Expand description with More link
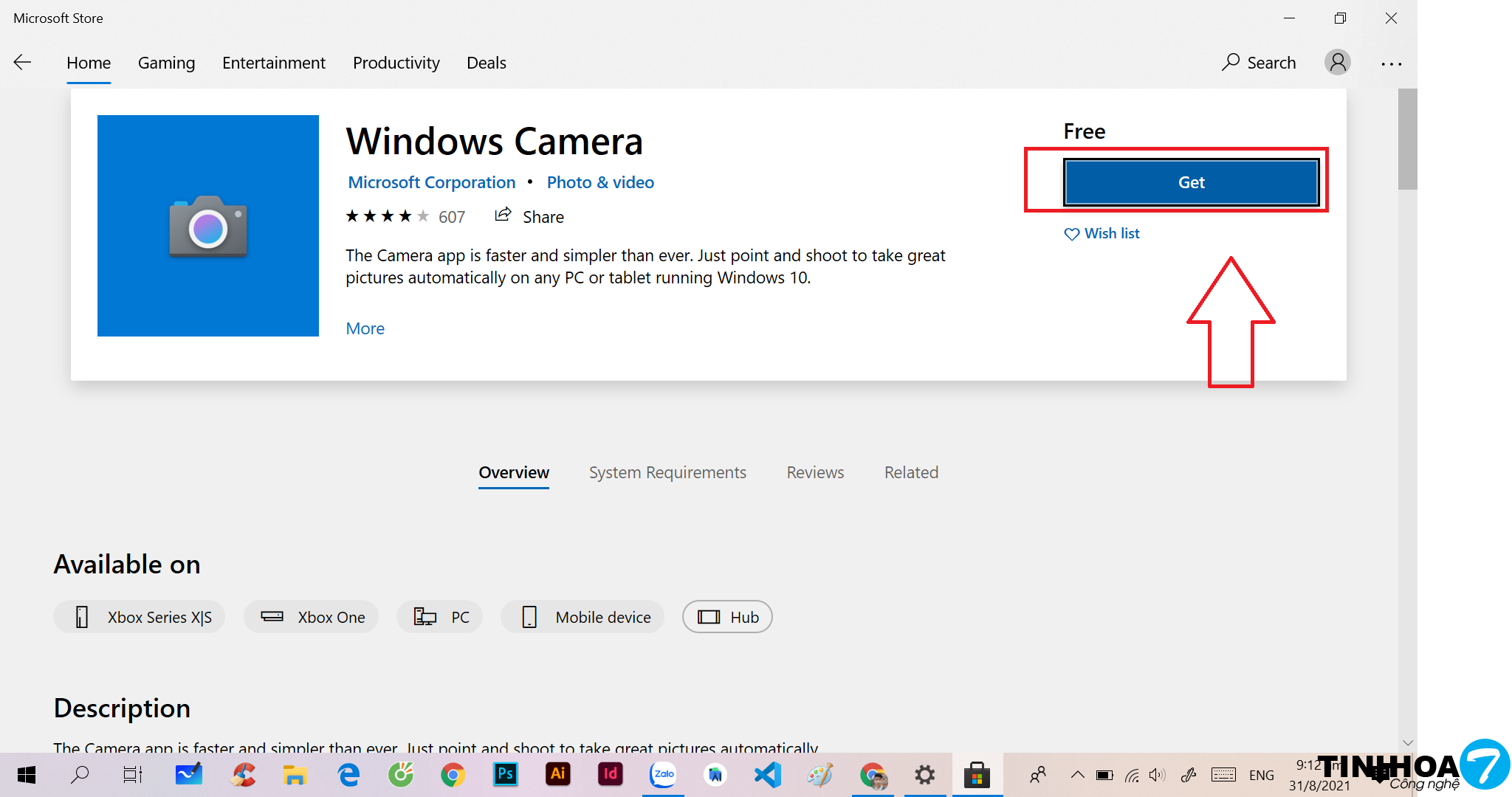This screenshot has width=1512, height=797. (x=365, y=328)
